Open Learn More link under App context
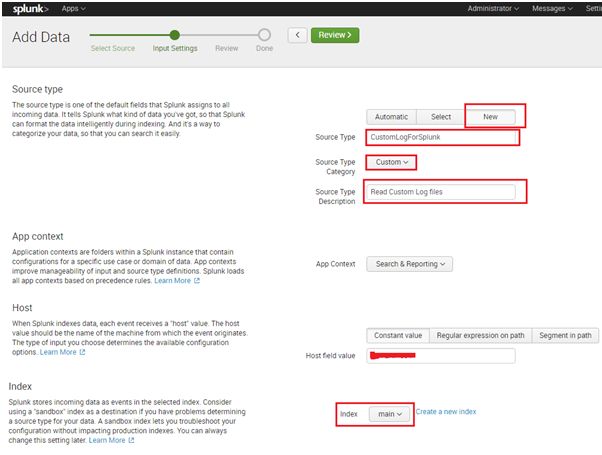This screenshot has height=455, width=602. 172,281
